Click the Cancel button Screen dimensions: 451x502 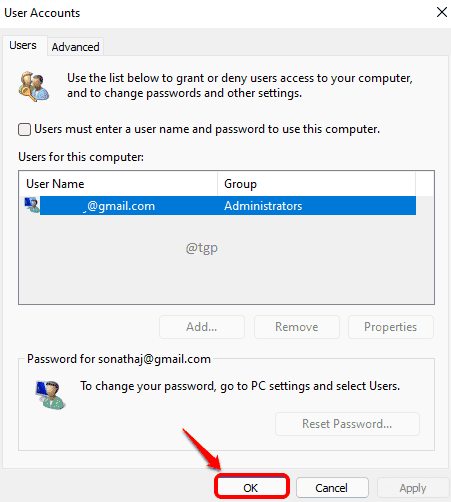332,488
